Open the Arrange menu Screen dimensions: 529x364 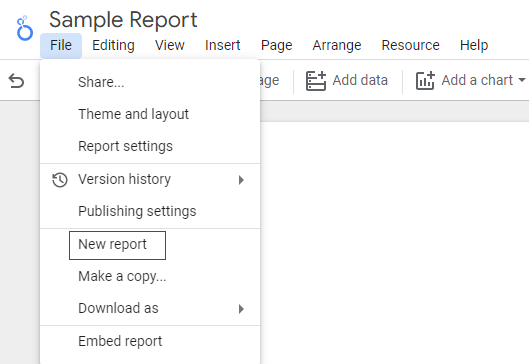(337, 46)
